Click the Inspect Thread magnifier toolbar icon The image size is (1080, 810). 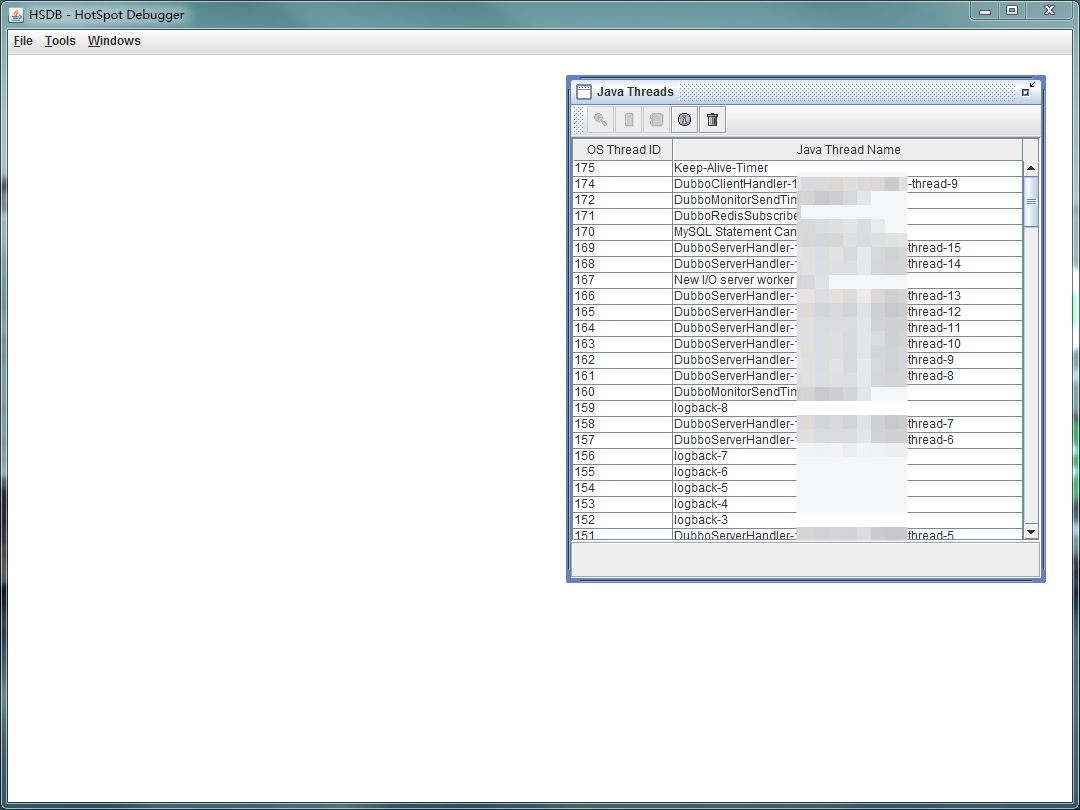(601, 120)
